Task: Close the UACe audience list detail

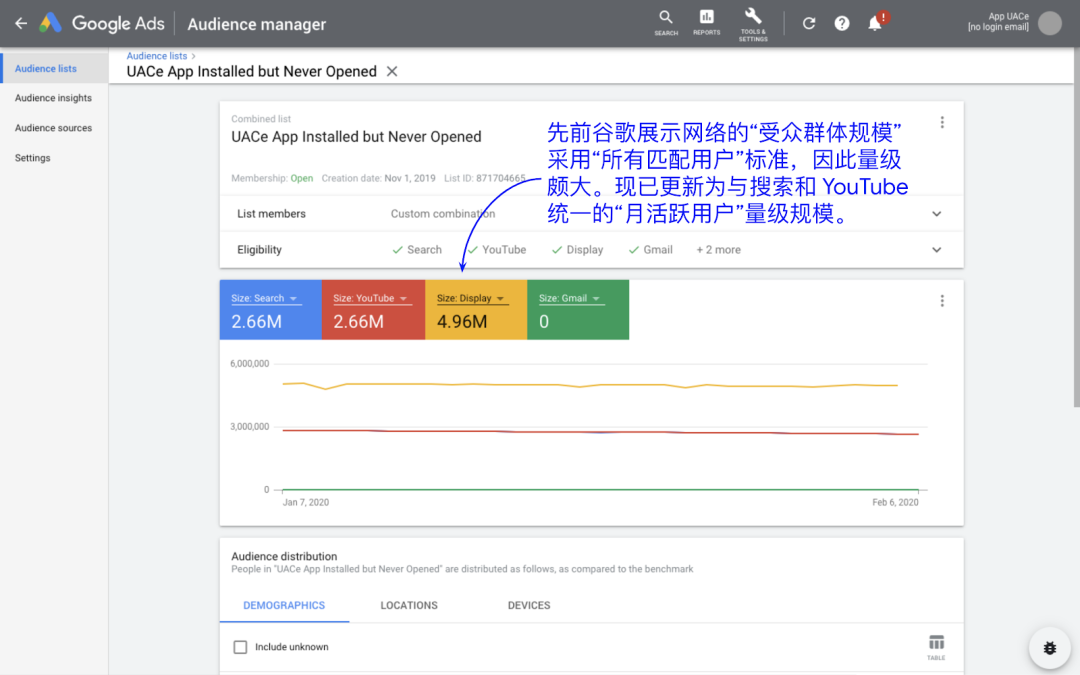Action: (x=392, y=71)
